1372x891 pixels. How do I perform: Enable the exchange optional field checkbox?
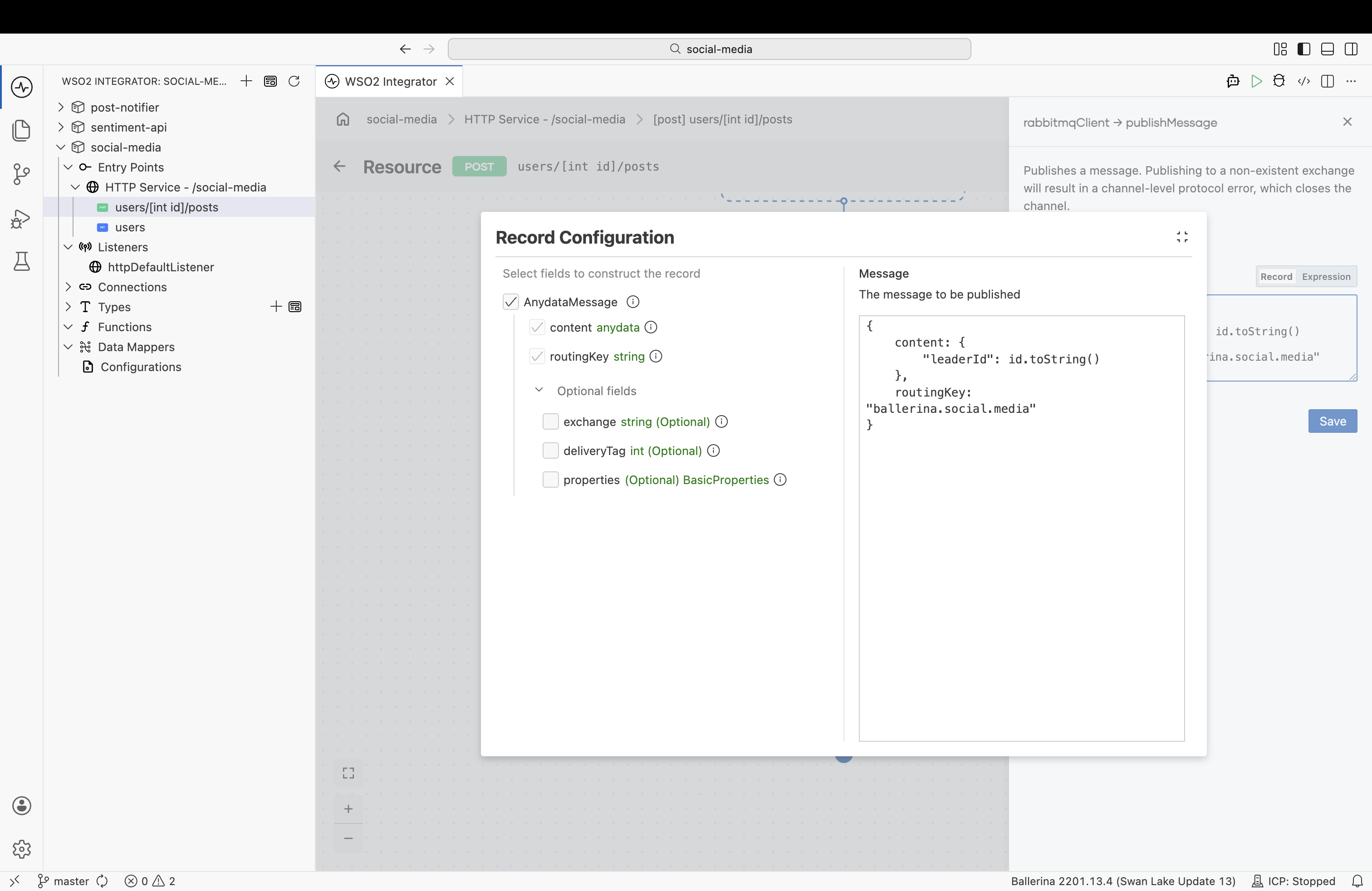[x=550, y=422]
